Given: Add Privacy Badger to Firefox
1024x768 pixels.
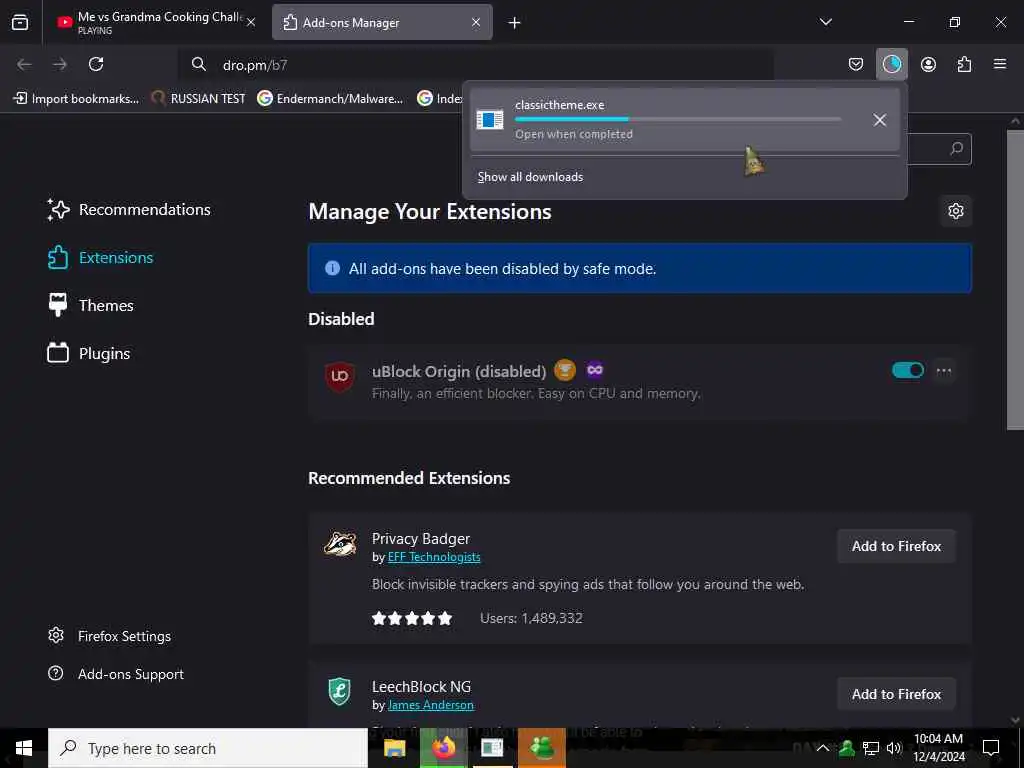Looking at the screenshot, I should click(x=896, y=546).
